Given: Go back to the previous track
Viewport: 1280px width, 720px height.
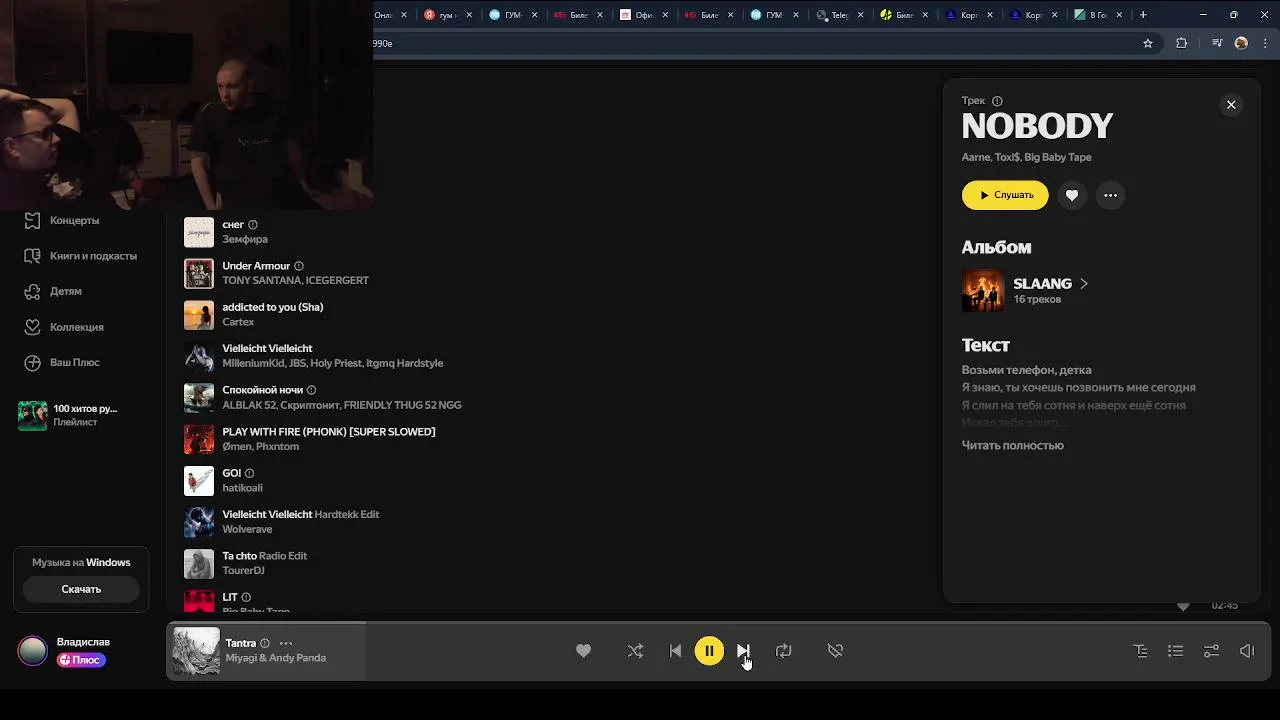Looking at the screenshot, I should tap(675, 651).
